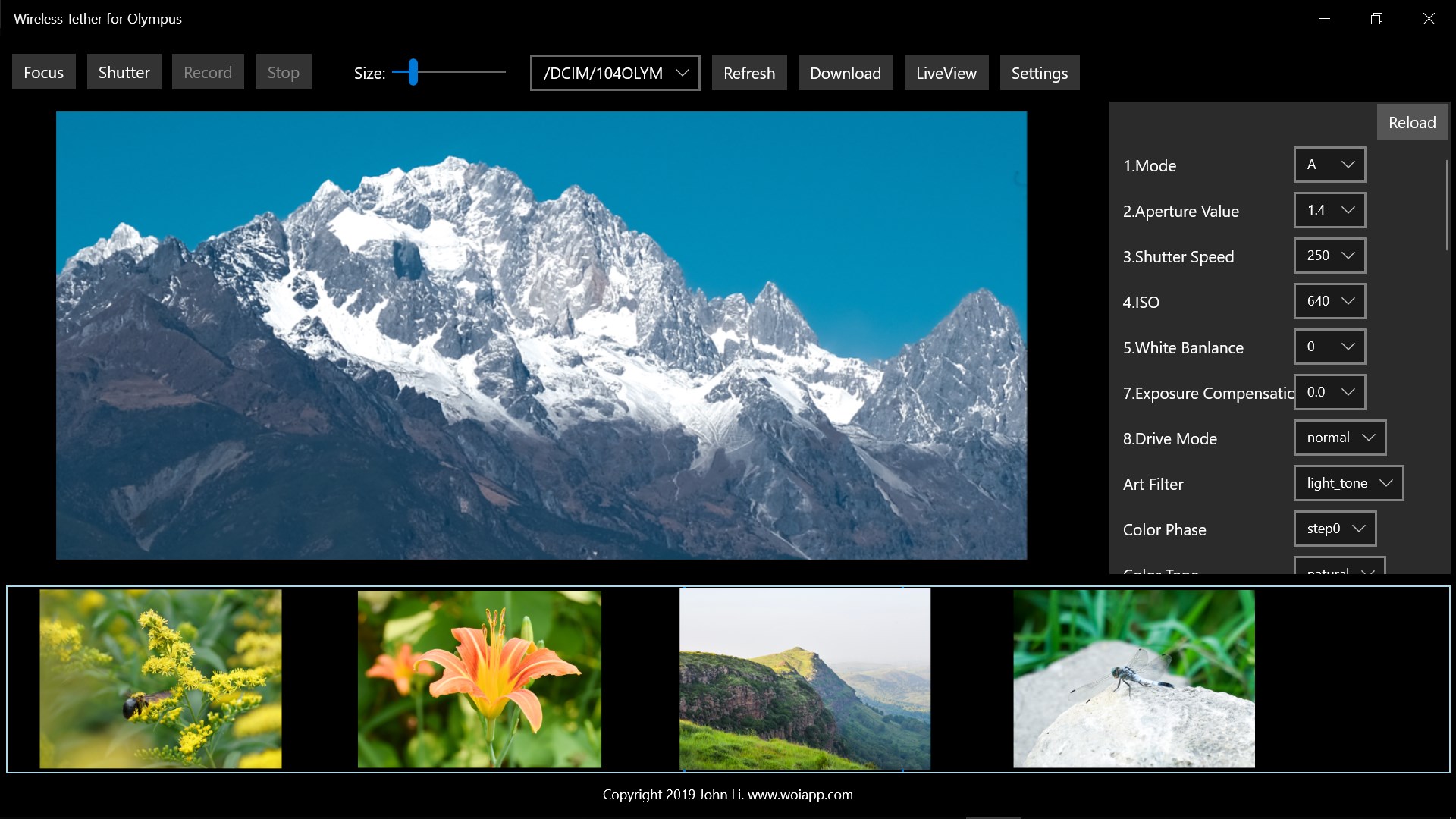The width and height of the screenshot is (1456, 819).
Task: Expand the Mode dropdown set to A
Action: [x=1329, y=165]
